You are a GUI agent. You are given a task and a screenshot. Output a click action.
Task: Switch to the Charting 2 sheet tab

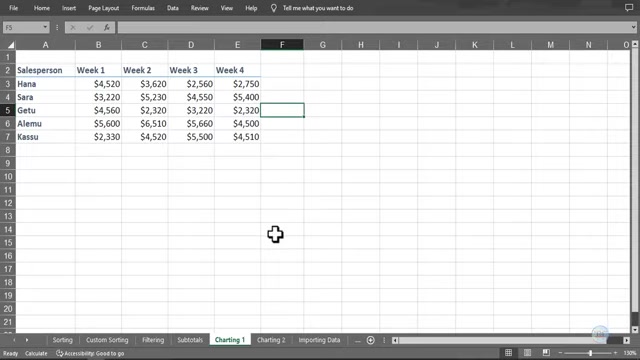tap(271, 340)
